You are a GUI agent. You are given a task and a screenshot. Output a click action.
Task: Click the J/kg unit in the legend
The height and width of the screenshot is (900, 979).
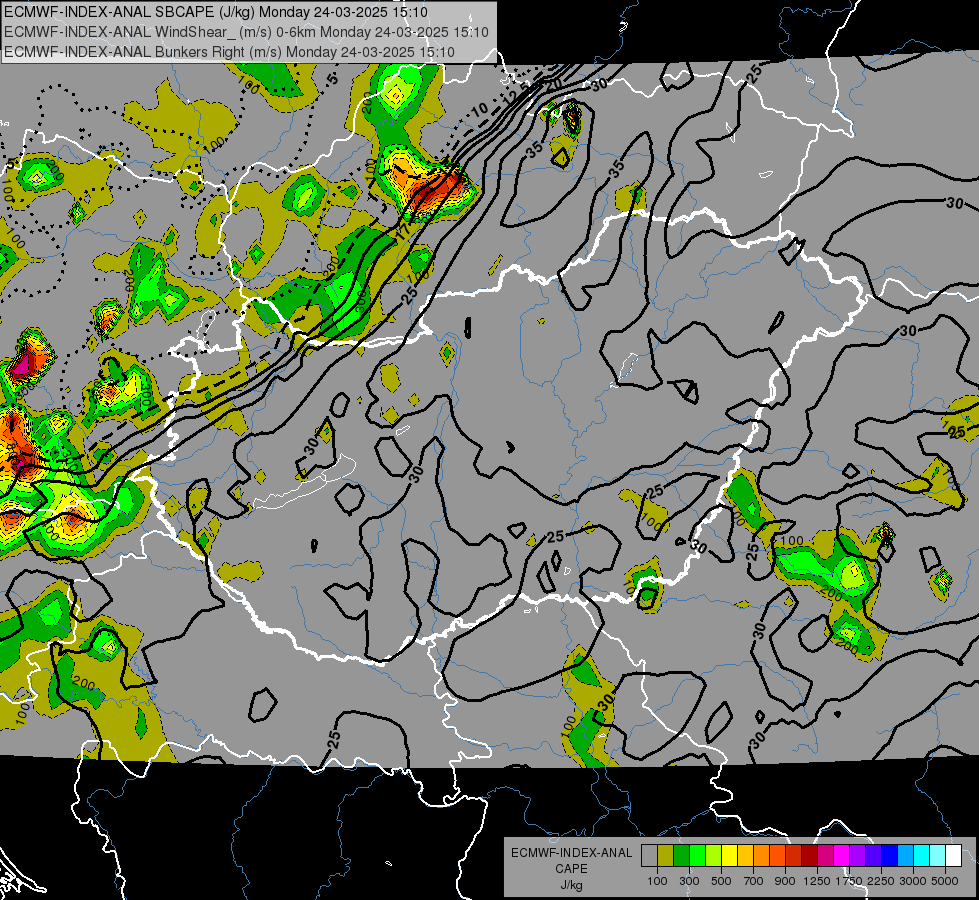tap(571, 885)
